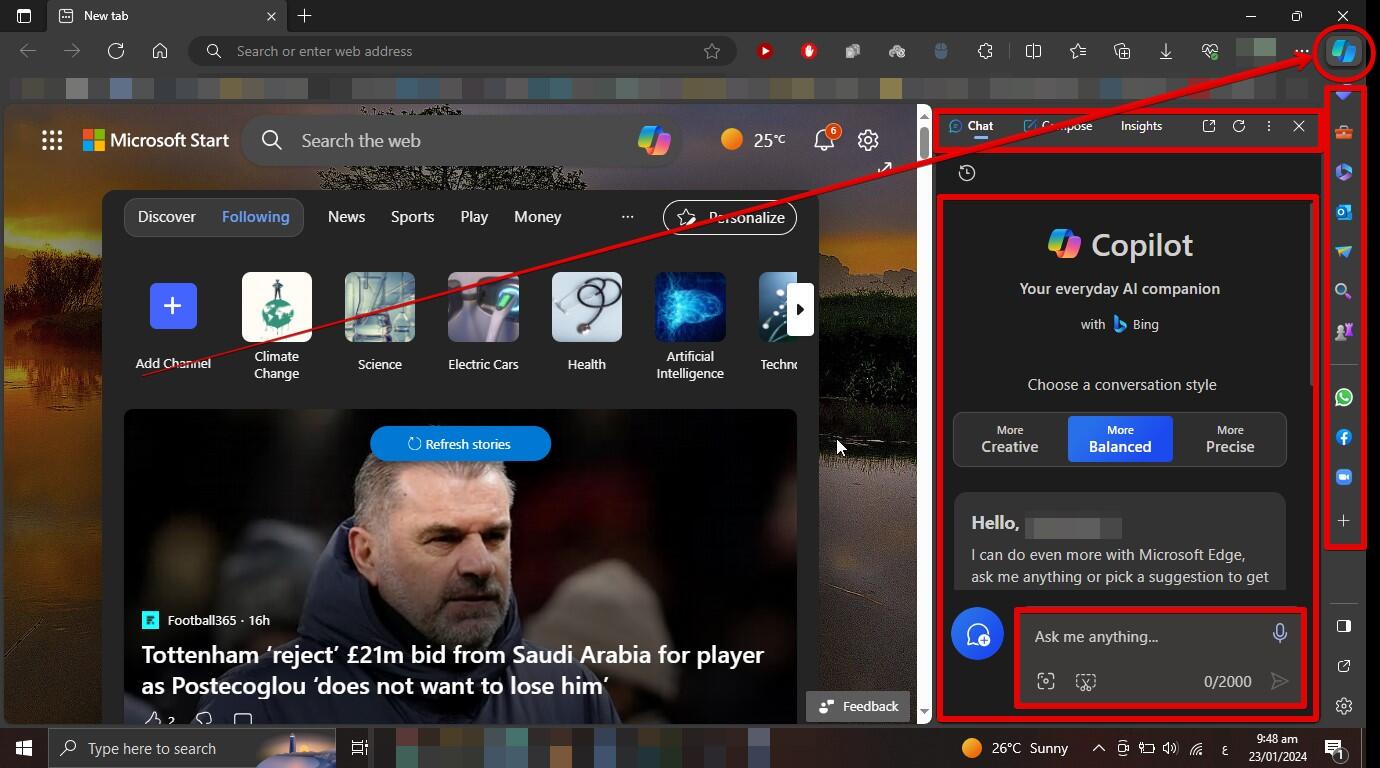Open the Microsoft Start apps grid launcher
Image resolution: width=1380 pixels, height=768 pixels.
tap(52, 140)
